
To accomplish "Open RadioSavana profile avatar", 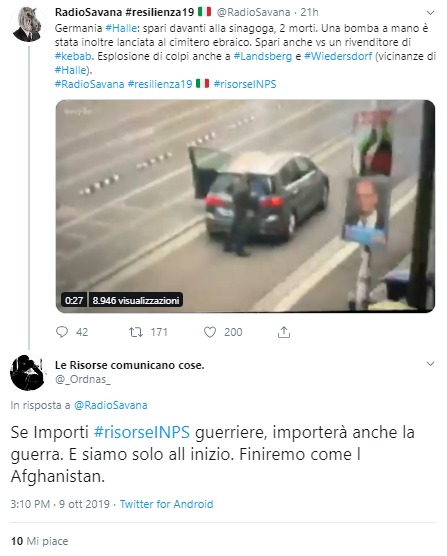I will pos(28,24).
